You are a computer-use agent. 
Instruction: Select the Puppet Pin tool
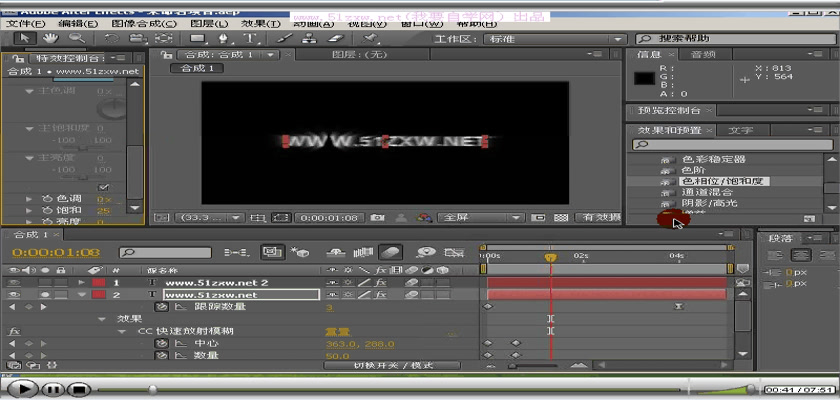click(x=370, y=39)
